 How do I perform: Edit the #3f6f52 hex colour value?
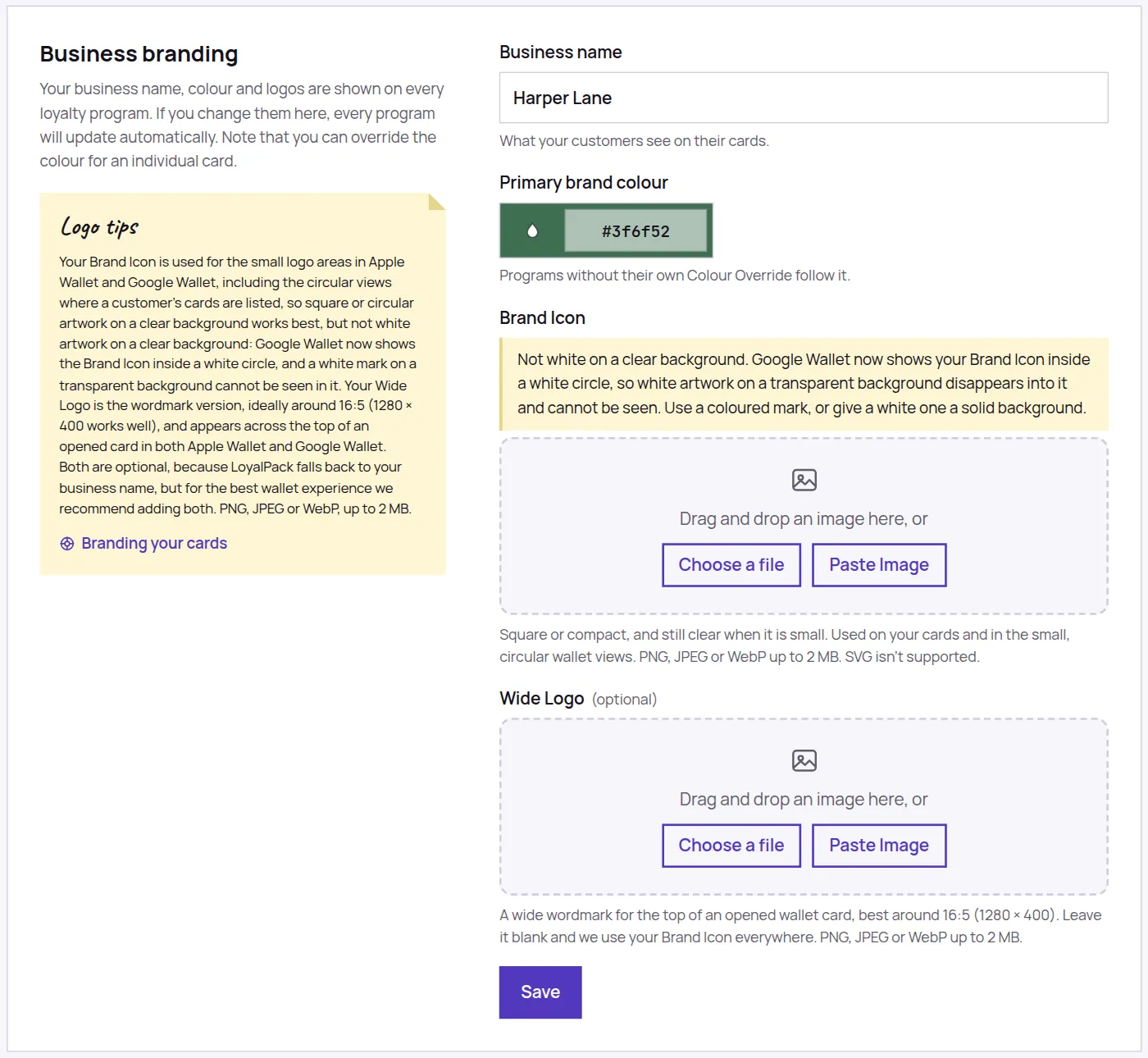pos(635,230)
